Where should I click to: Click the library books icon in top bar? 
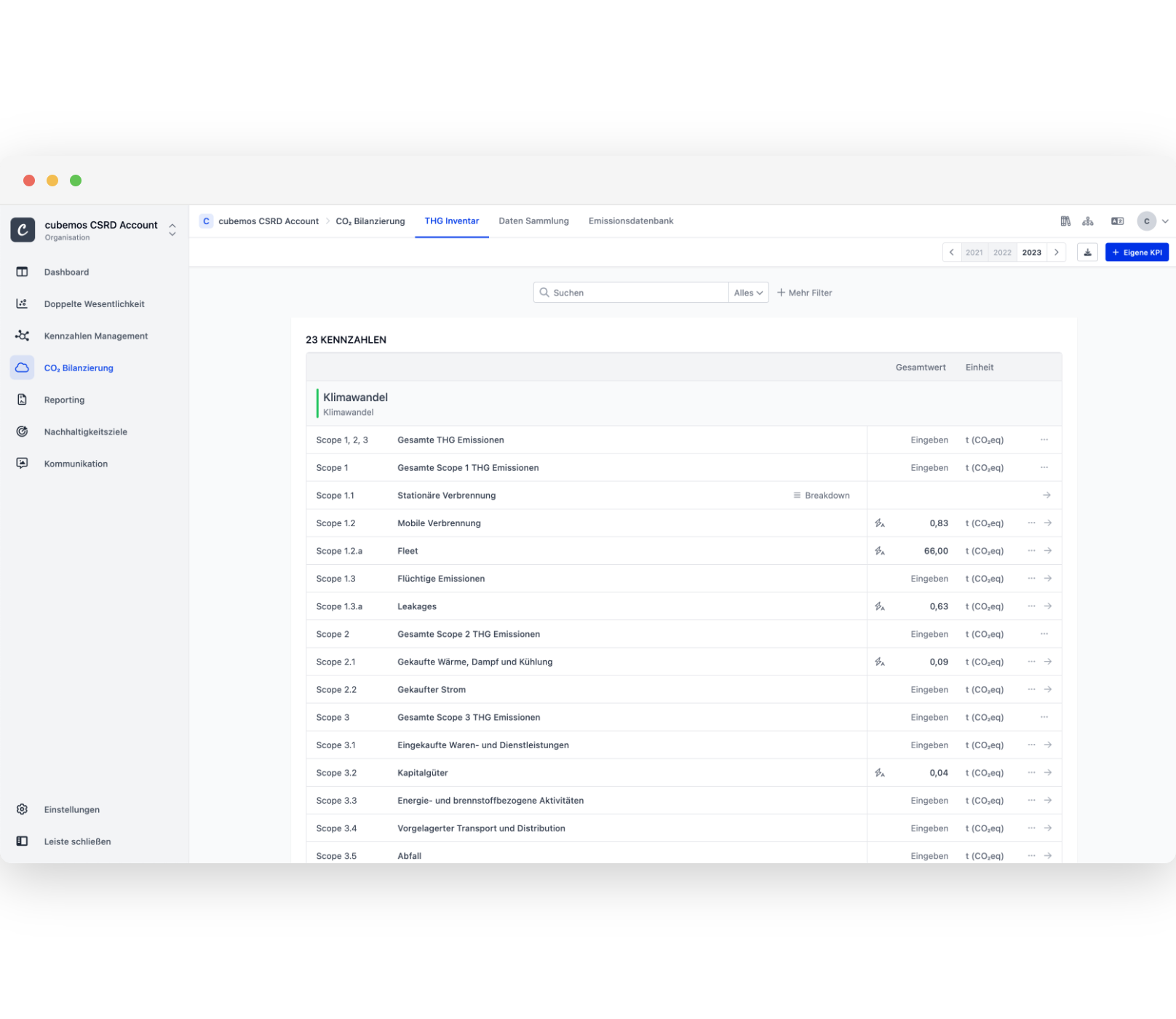point(1065,221)
